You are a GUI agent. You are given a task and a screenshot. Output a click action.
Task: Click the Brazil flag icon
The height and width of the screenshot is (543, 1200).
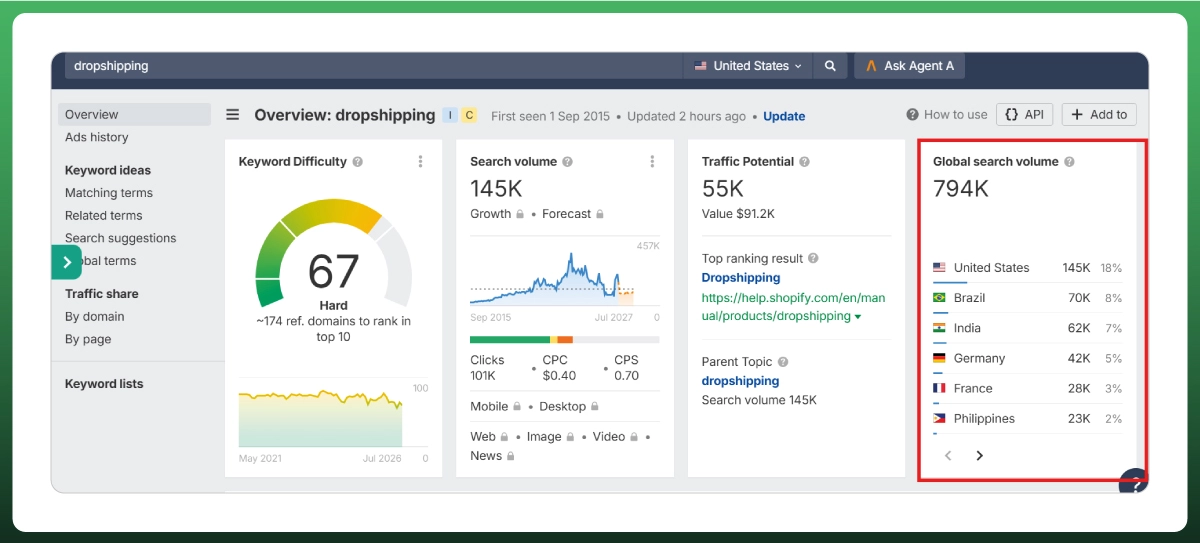(x=939, y=298)
